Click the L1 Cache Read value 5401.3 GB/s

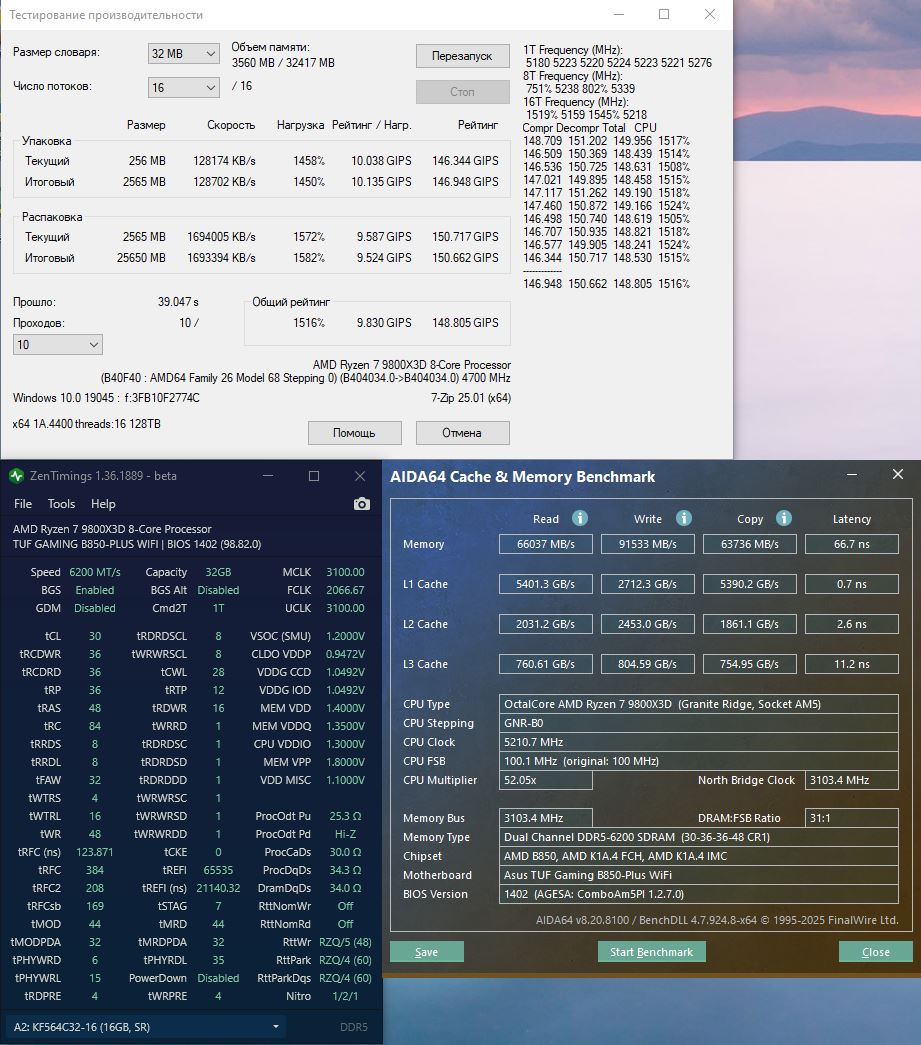[x=545, y=584]
